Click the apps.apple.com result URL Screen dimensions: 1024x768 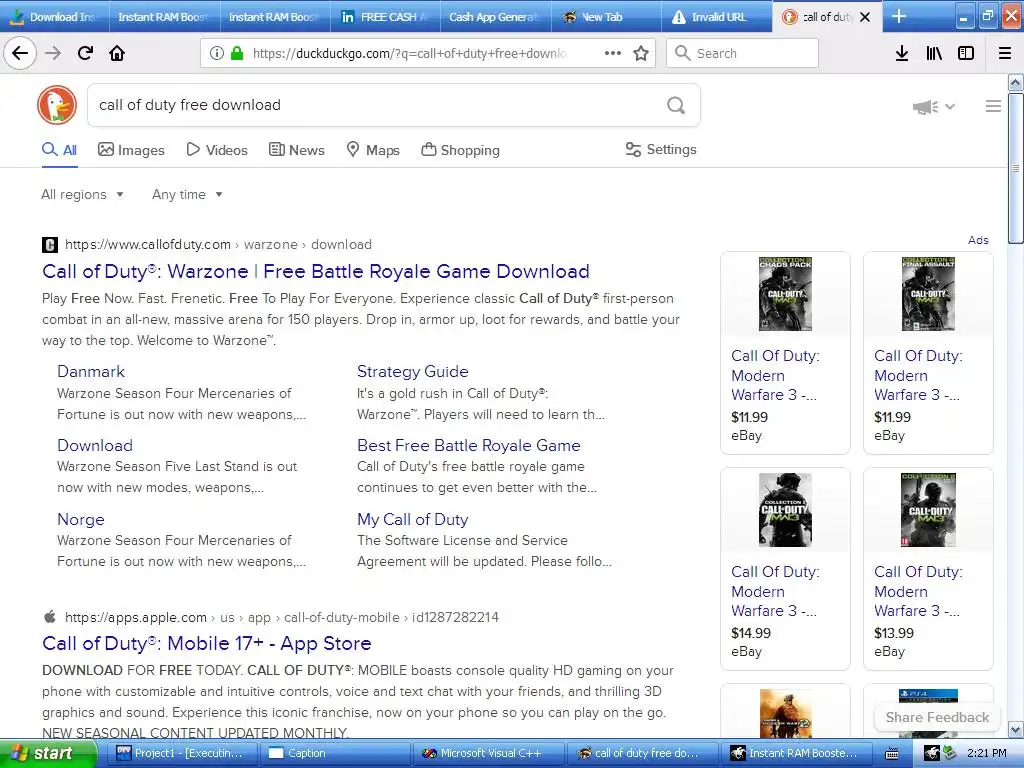tap(281, 617)
